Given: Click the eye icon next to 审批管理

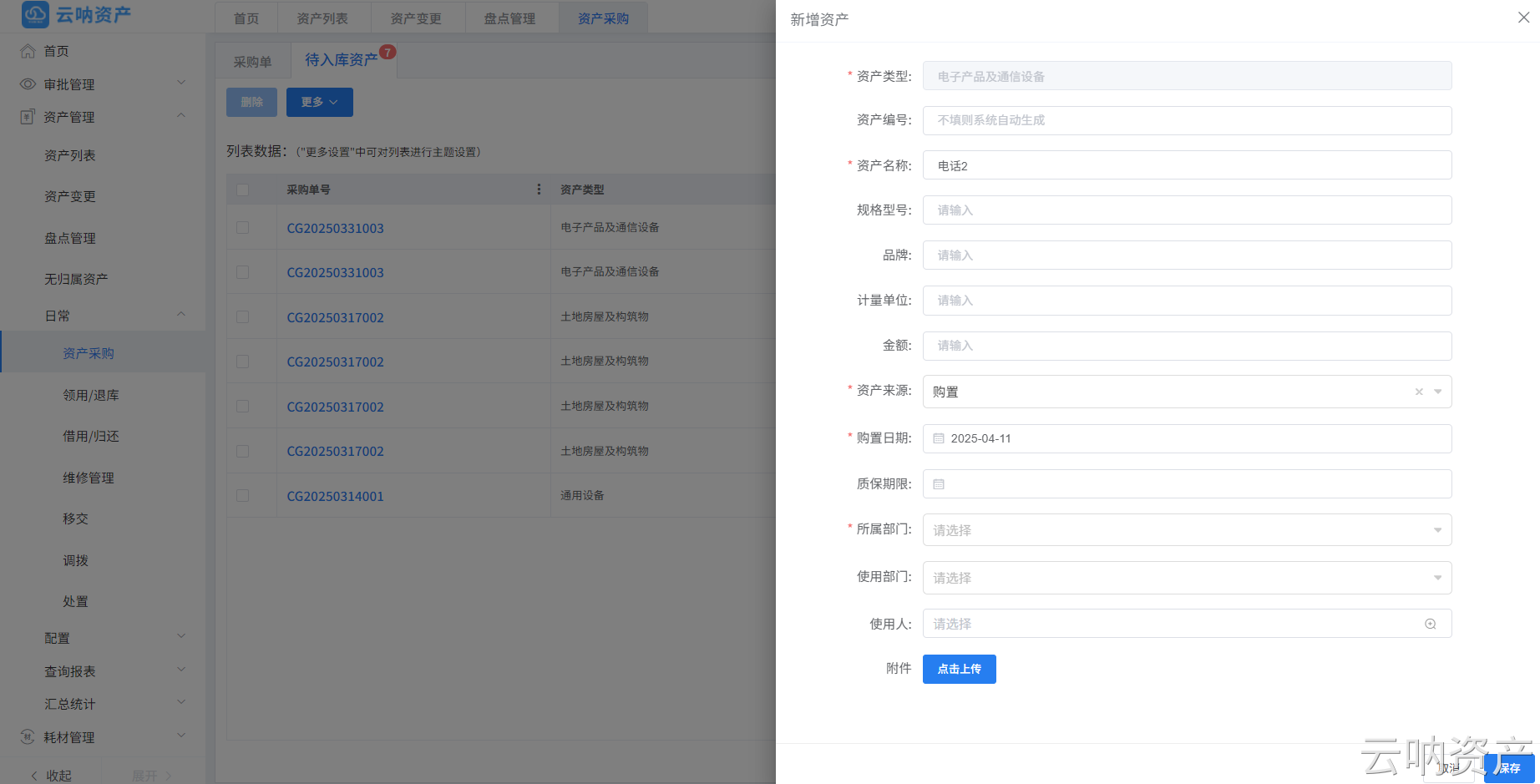Looking at the screenshot, I should coord(25,83).
